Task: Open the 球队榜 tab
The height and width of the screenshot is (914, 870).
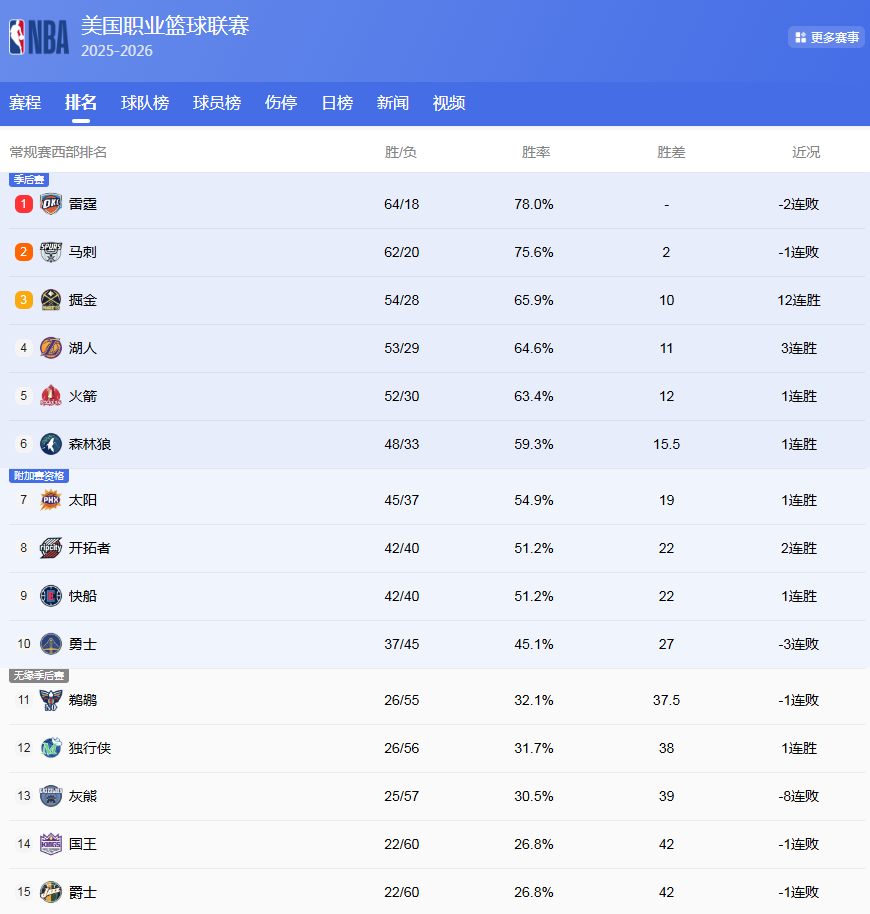Action: tap(145, 103)
